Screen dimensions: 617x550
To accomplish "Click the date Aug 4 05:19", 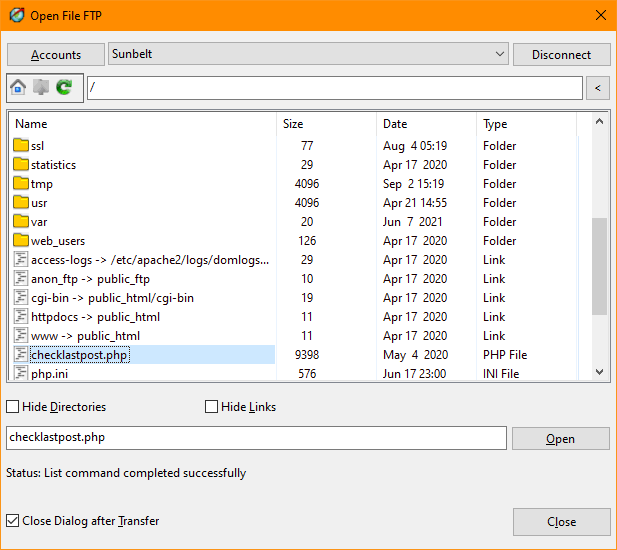I will [415, 146].
